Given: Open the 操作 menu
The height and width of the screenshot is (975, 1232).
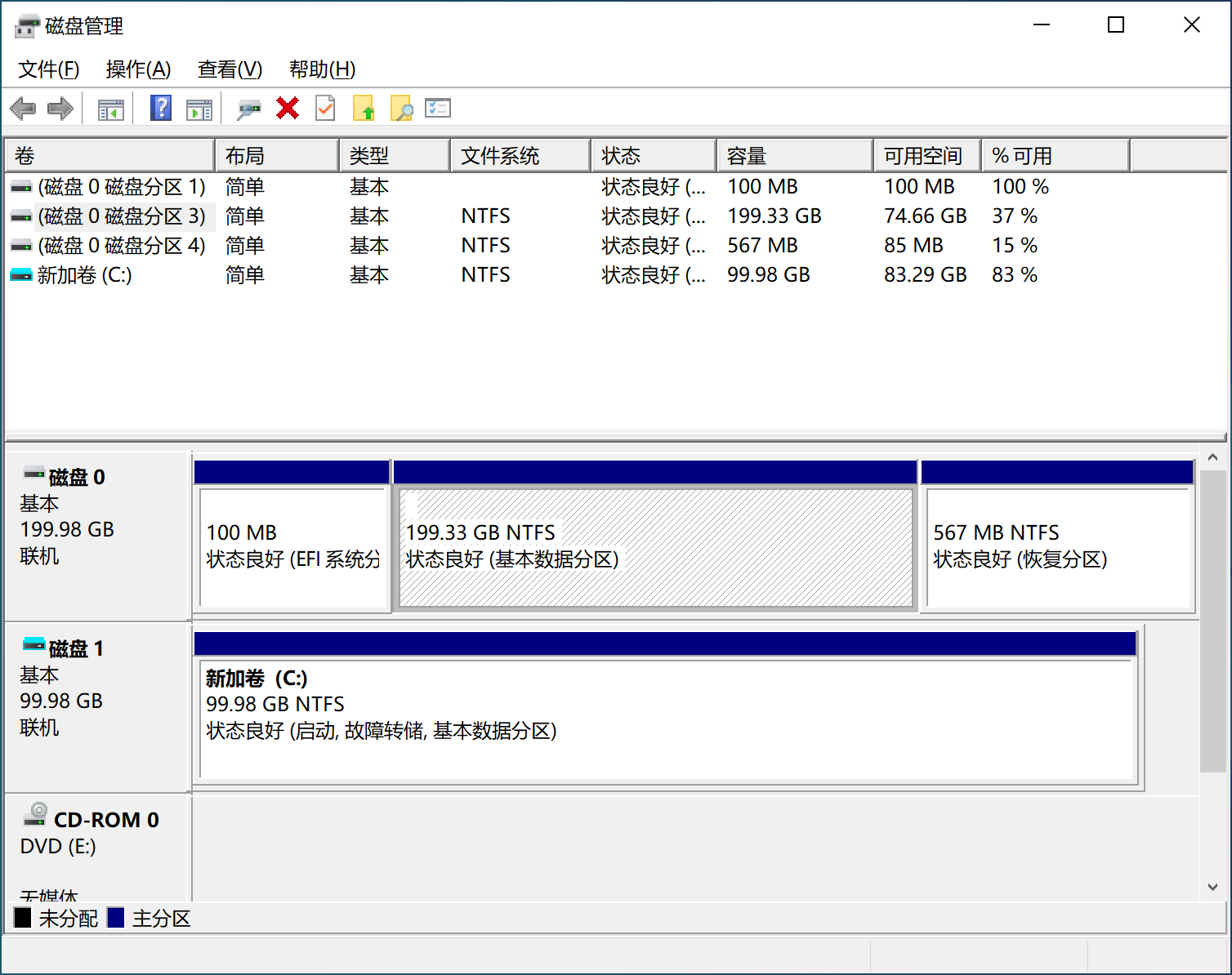Looking at the screenshot, I should click(x=137, y=69).
